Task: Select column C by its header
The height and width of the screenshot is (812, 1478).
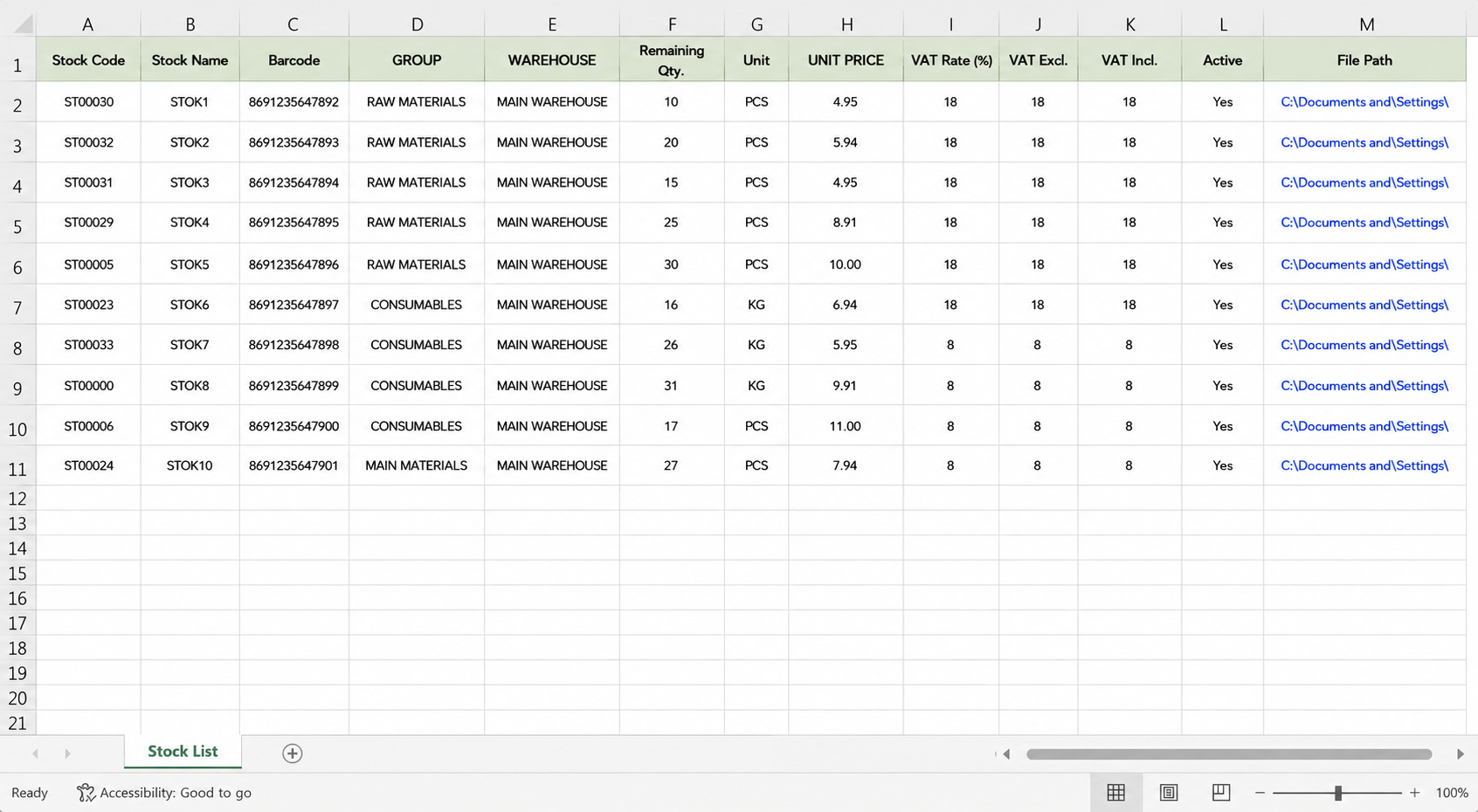Action: coord(294,24)
